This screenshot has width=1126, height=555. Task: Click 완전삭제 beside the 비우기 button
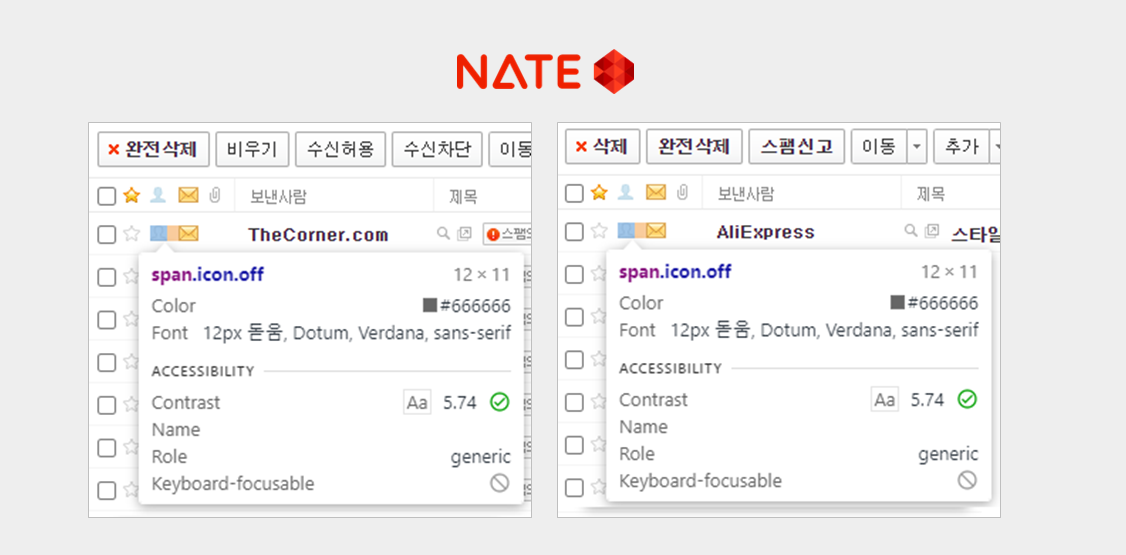153,149
